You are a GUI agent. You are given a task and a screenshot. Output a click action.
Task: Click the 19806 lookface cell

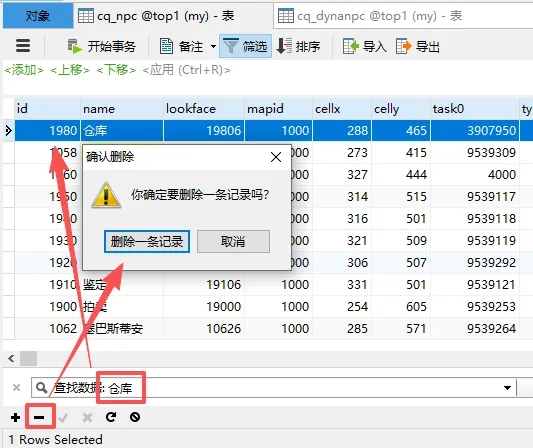tap(204, 131)
